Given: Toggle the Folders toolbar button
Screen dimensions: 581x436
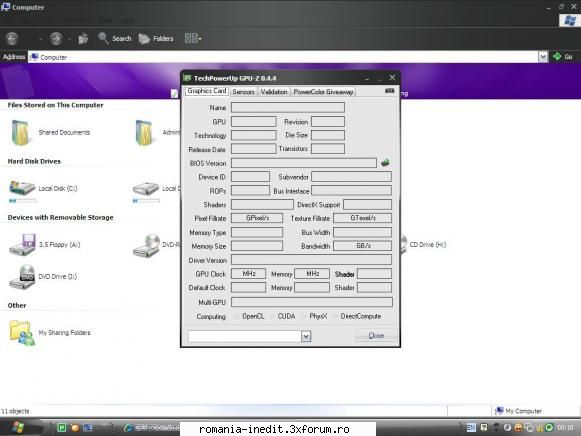Looking at the screenshot, I should pos(156,39).
